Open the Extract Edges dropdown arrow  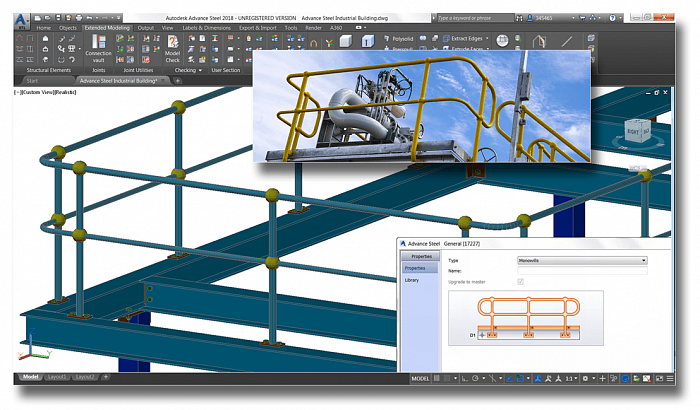[487, 38]
